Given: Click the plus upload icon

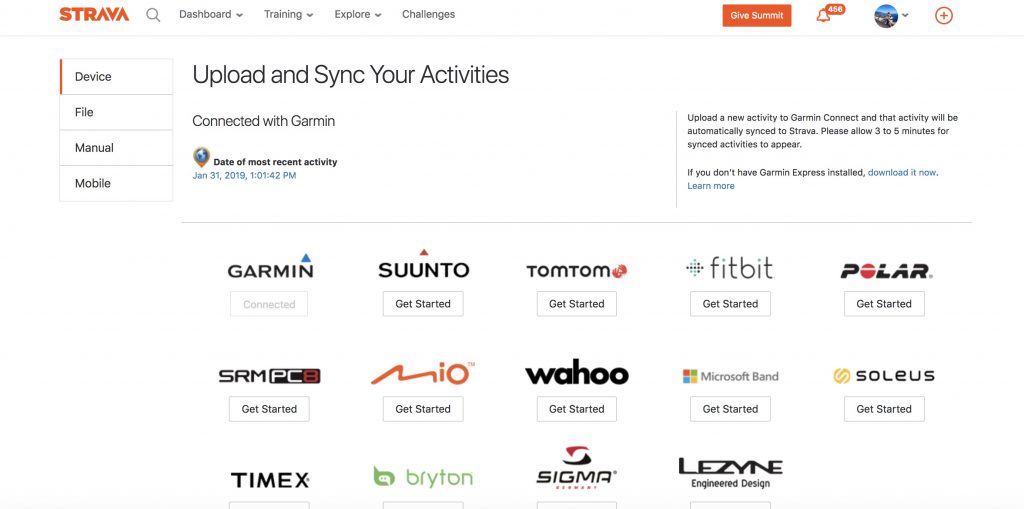Looking at the screenshot, I should [944, 16].
